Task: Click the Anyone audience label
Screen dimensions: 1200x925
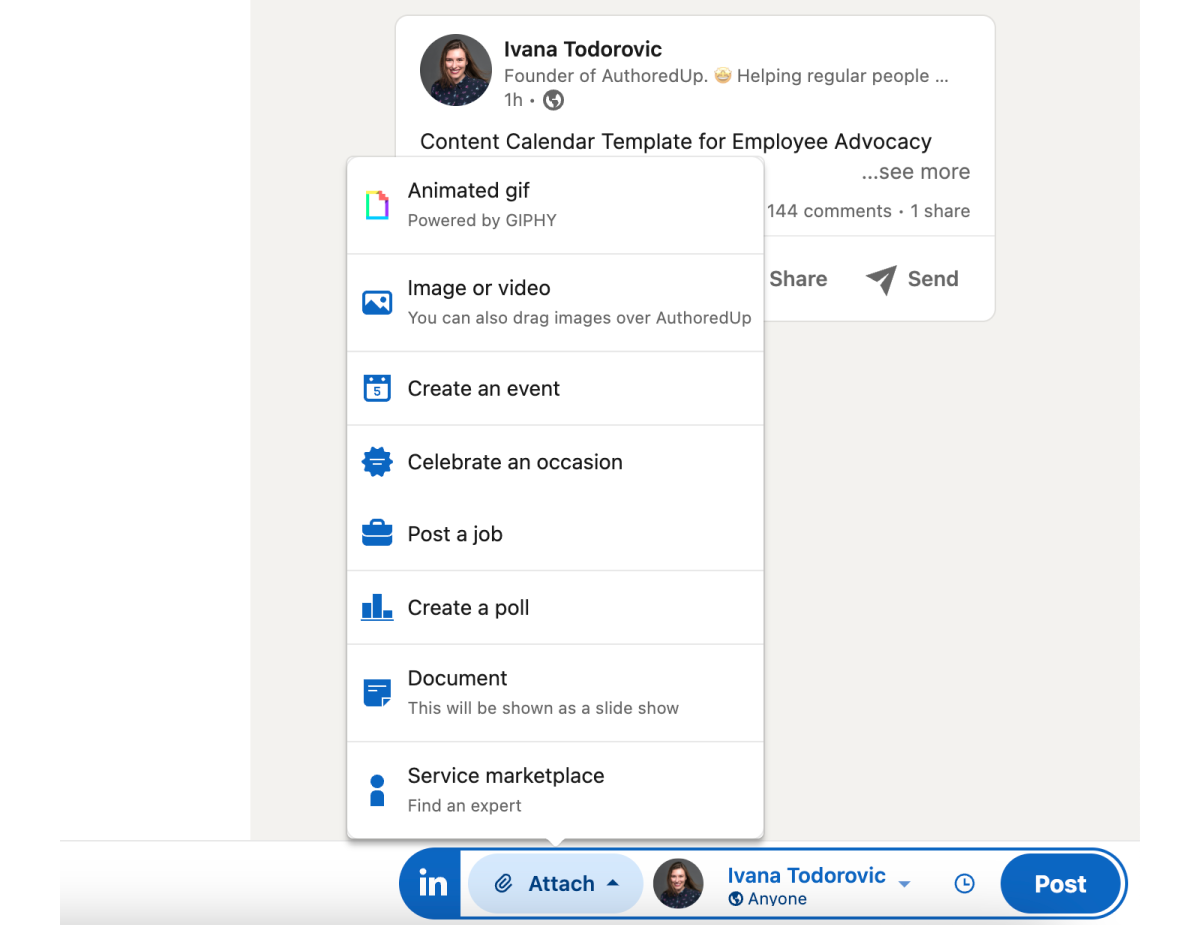Action: 777,899
